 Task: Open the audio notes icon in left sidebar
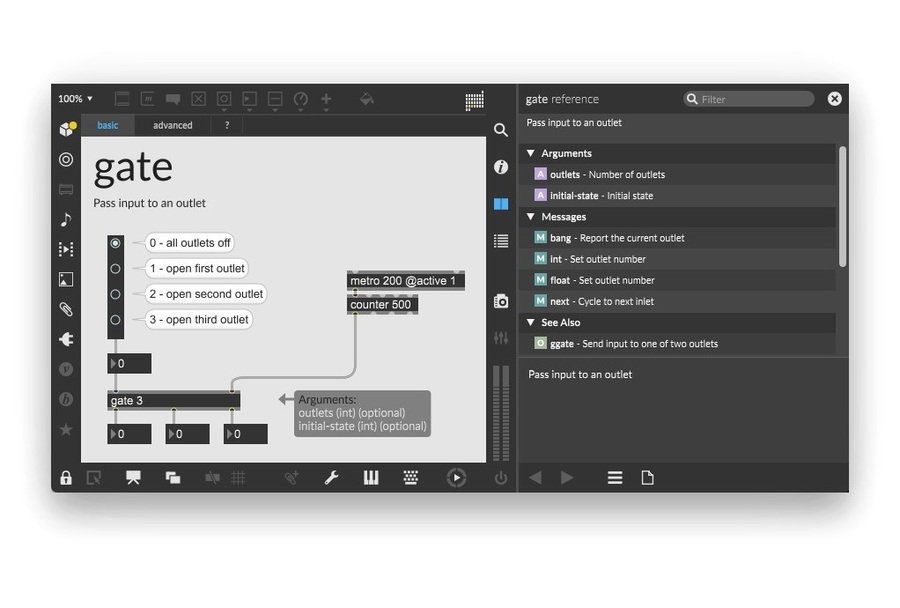pos(66,219)
